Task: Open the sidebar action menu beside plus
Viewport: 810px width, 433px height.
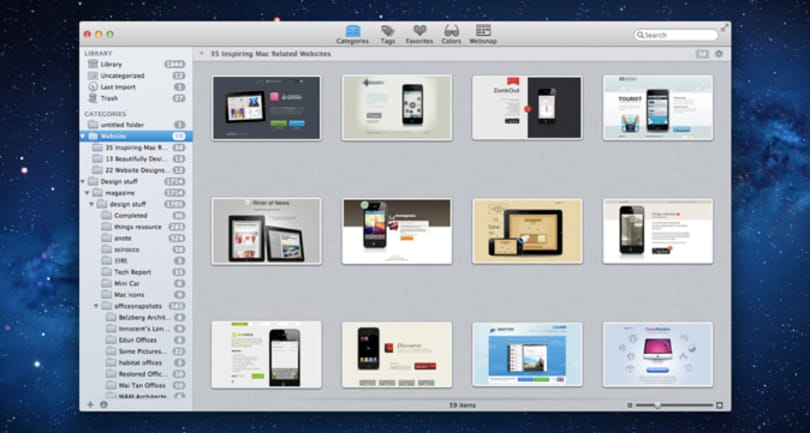Action: point(104,405)
